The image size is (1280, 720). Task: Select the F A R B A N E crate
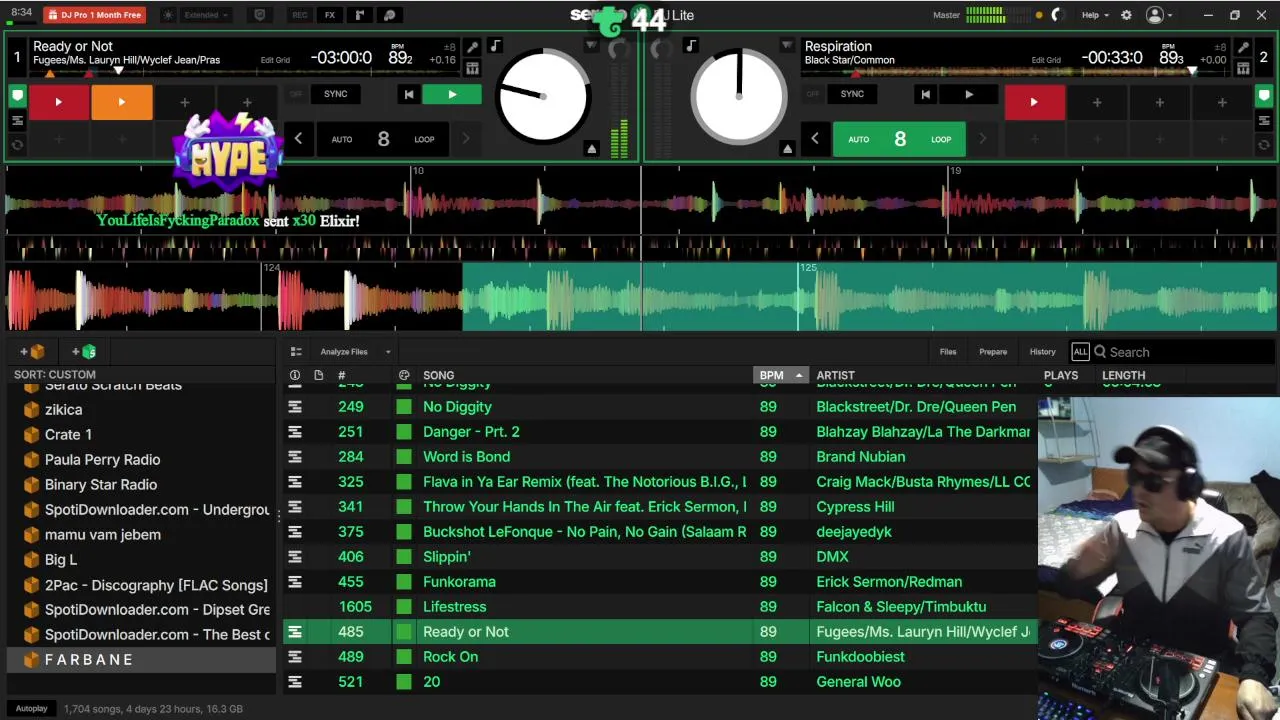[x=141, y=659]
